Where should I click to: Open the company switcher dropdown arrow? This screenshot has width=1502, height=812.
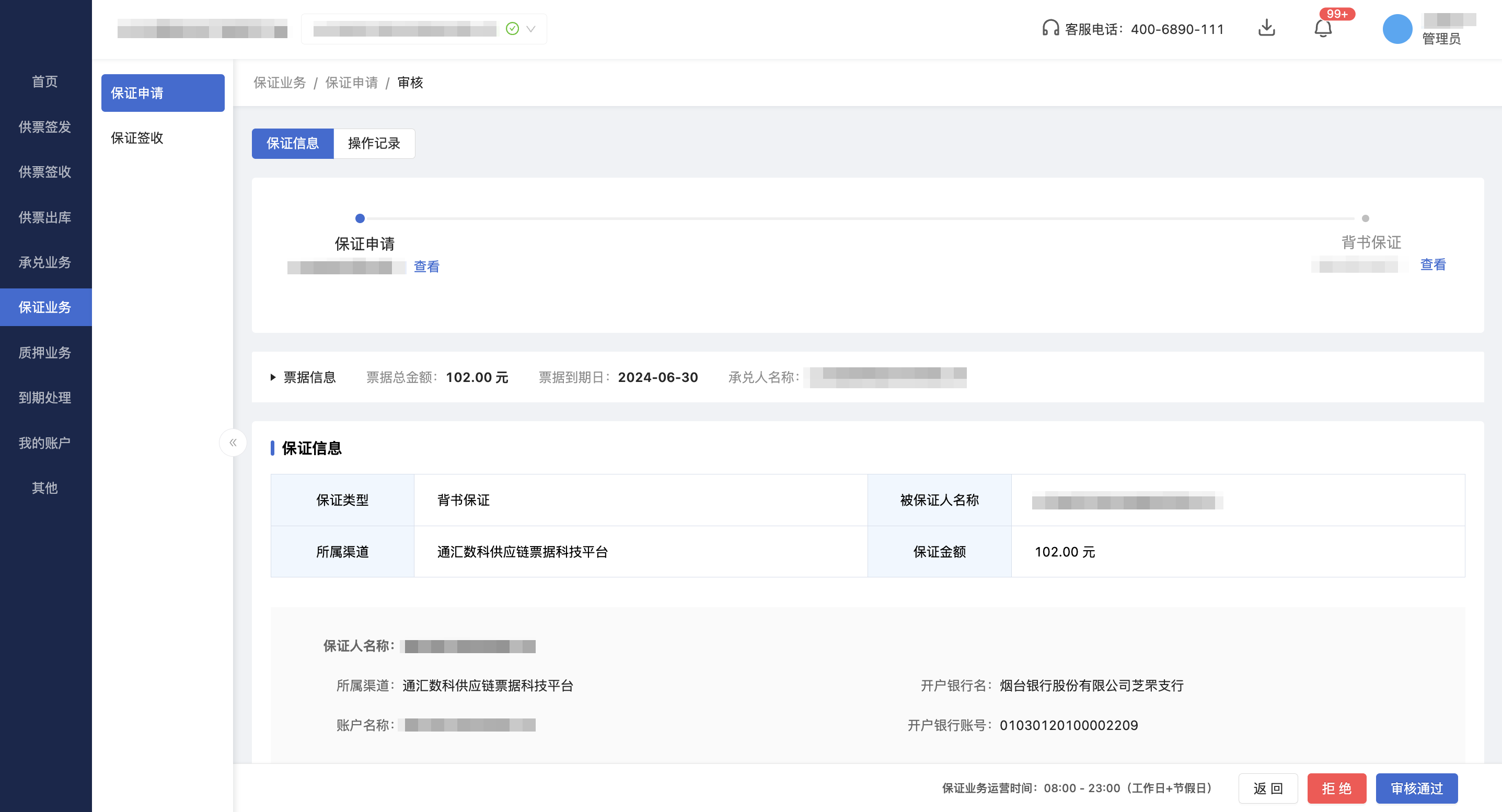pos(530,29)
